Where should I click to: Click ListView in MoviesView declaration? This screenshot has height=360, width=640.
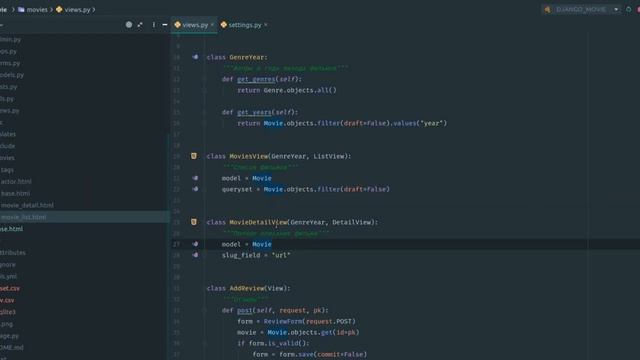point(329,156)
